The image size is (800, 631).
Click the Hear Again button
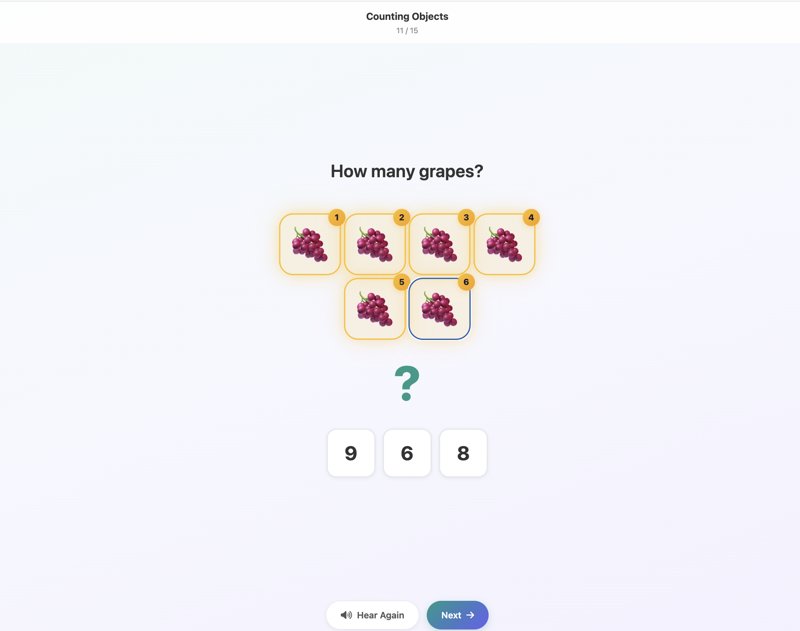coord(372,615)
